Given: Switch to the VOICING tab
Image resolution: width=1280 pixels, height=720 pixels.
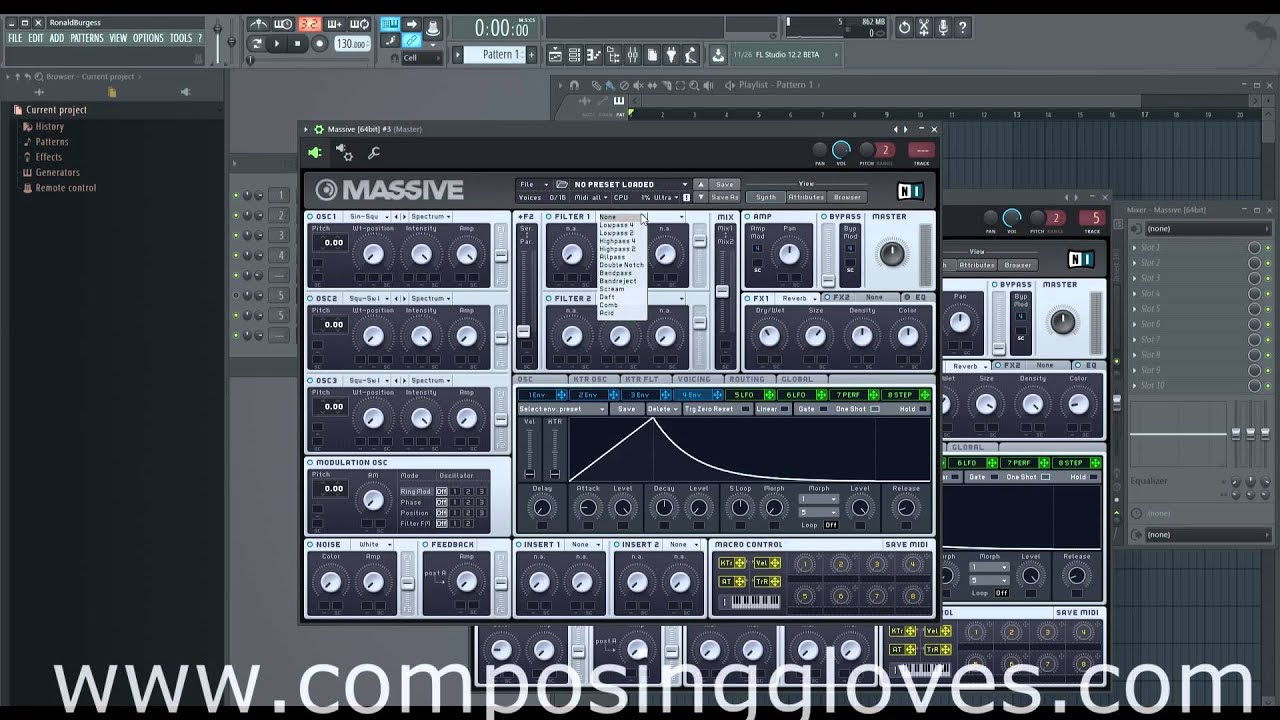Looking at the screenshot, I should 694,380.
